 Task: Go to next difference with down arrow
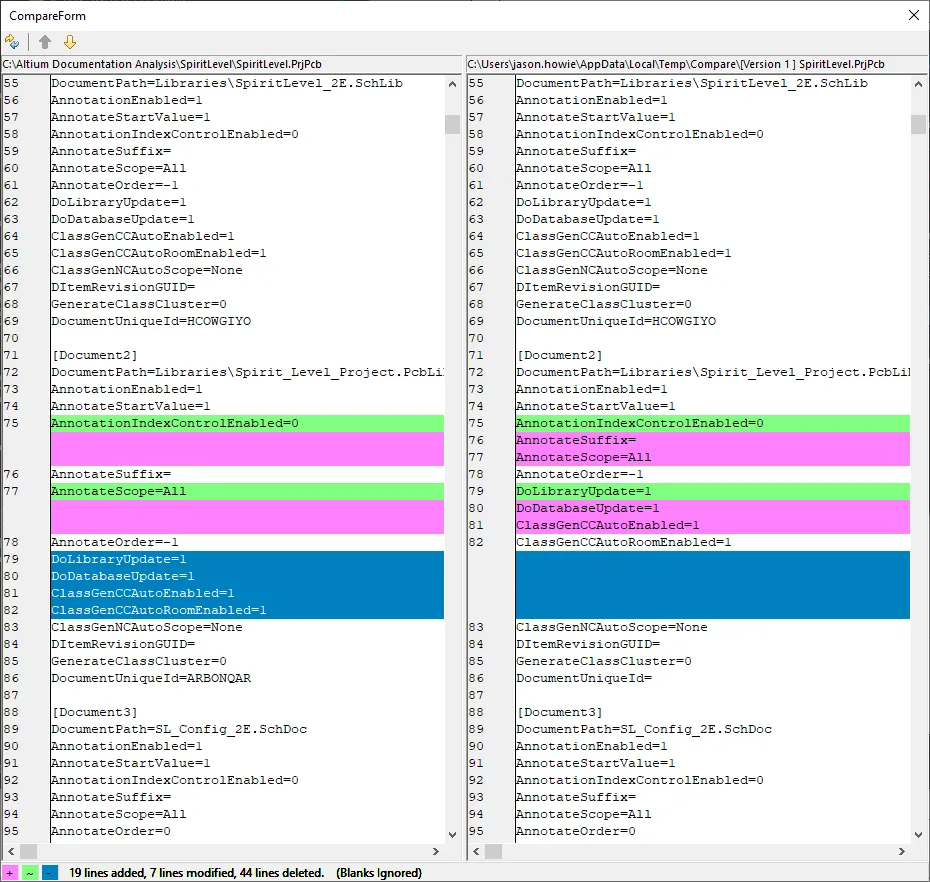70,42
